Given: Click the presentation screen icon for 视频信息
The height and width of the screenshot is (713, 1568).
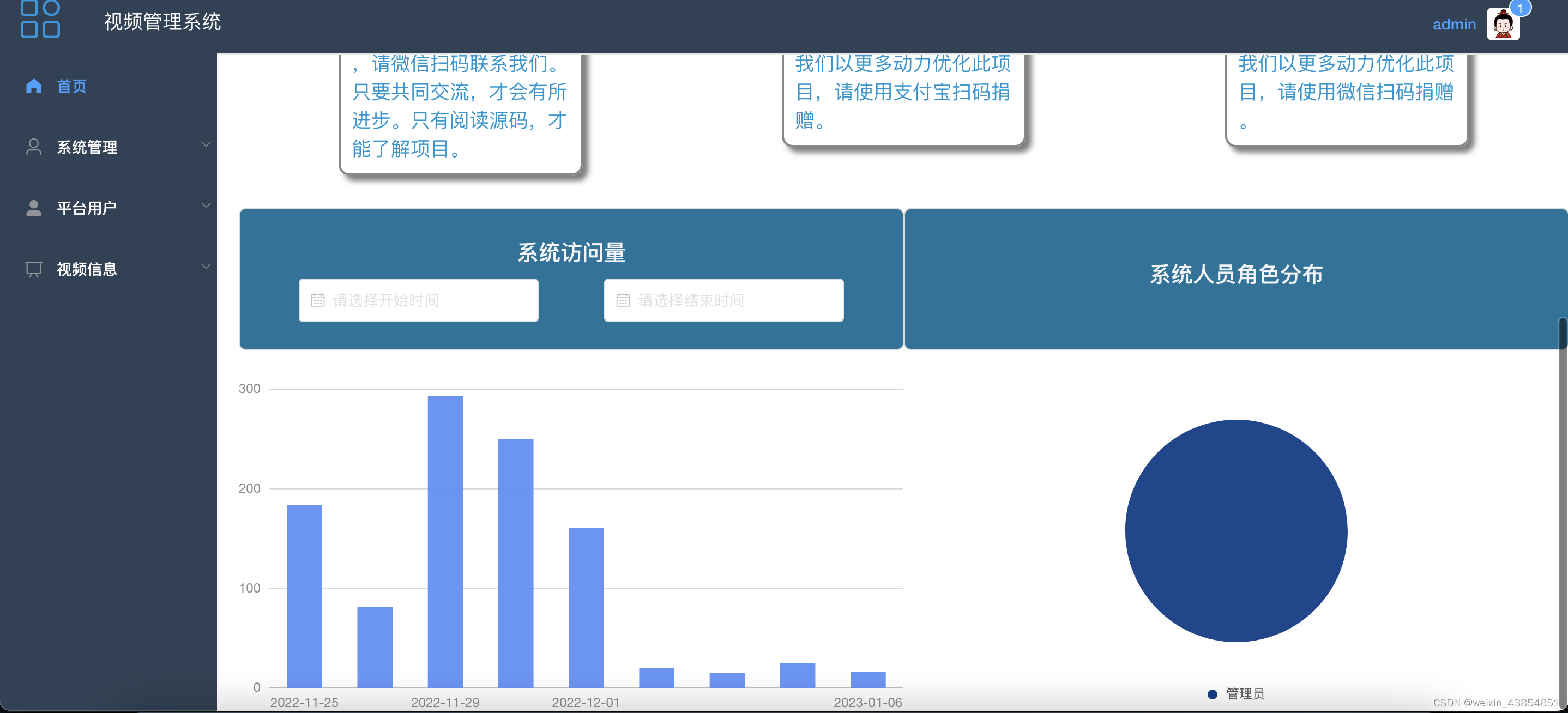Looking at the screenshot, I should tap(33, 269).
